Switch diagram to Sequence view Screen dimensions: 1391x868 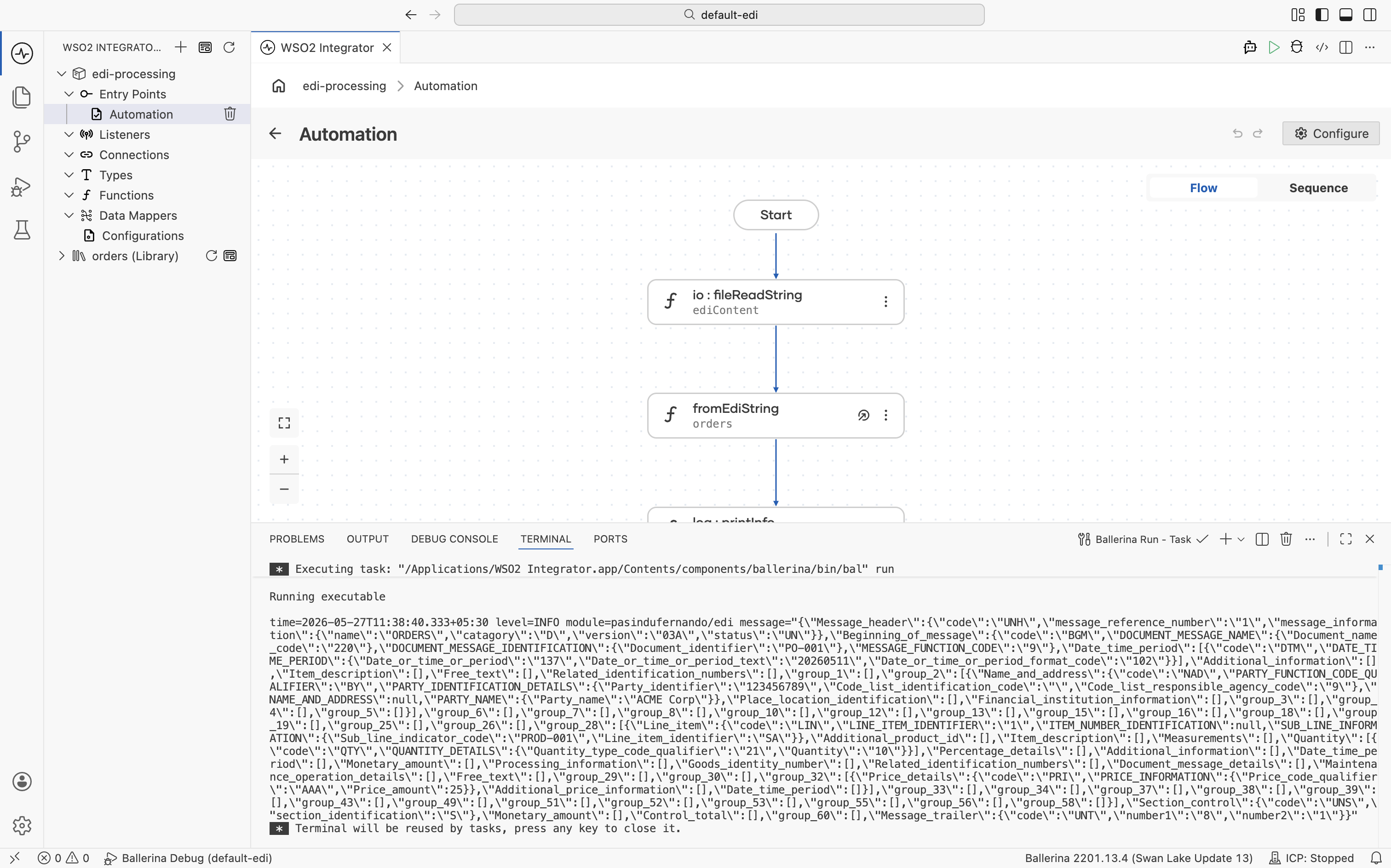coord(1318,188)
